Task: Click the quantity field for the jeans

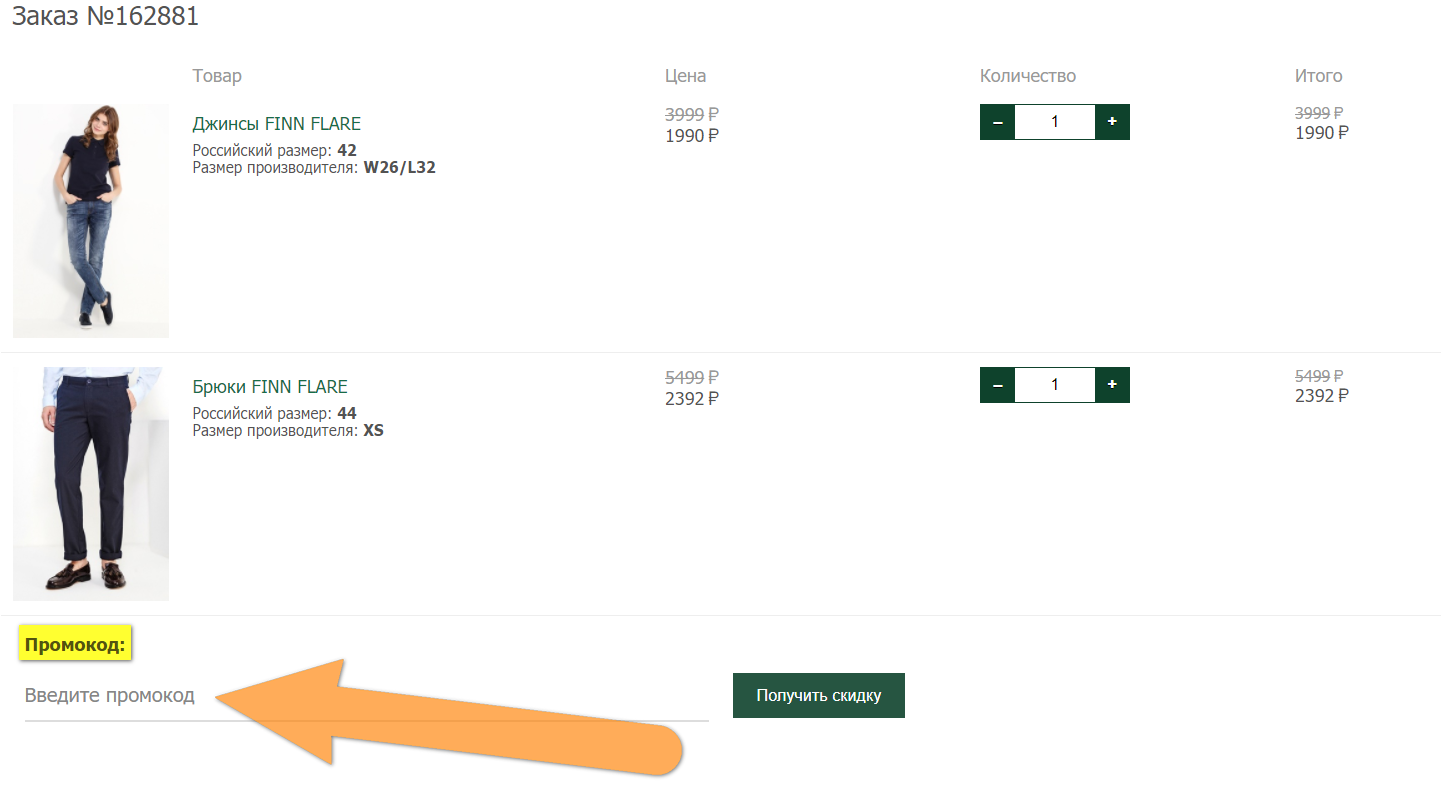Action: 1055,122
